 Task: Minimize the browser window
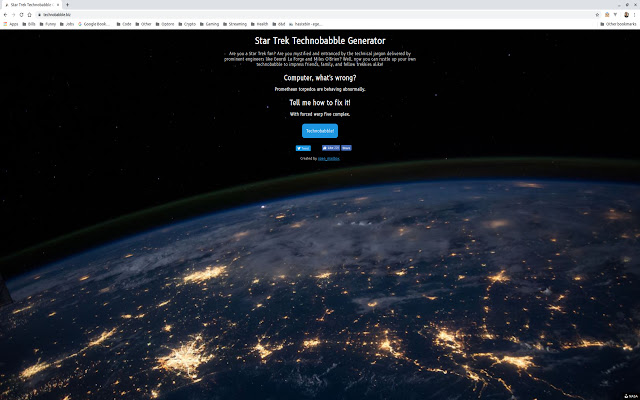click(620, 5)
